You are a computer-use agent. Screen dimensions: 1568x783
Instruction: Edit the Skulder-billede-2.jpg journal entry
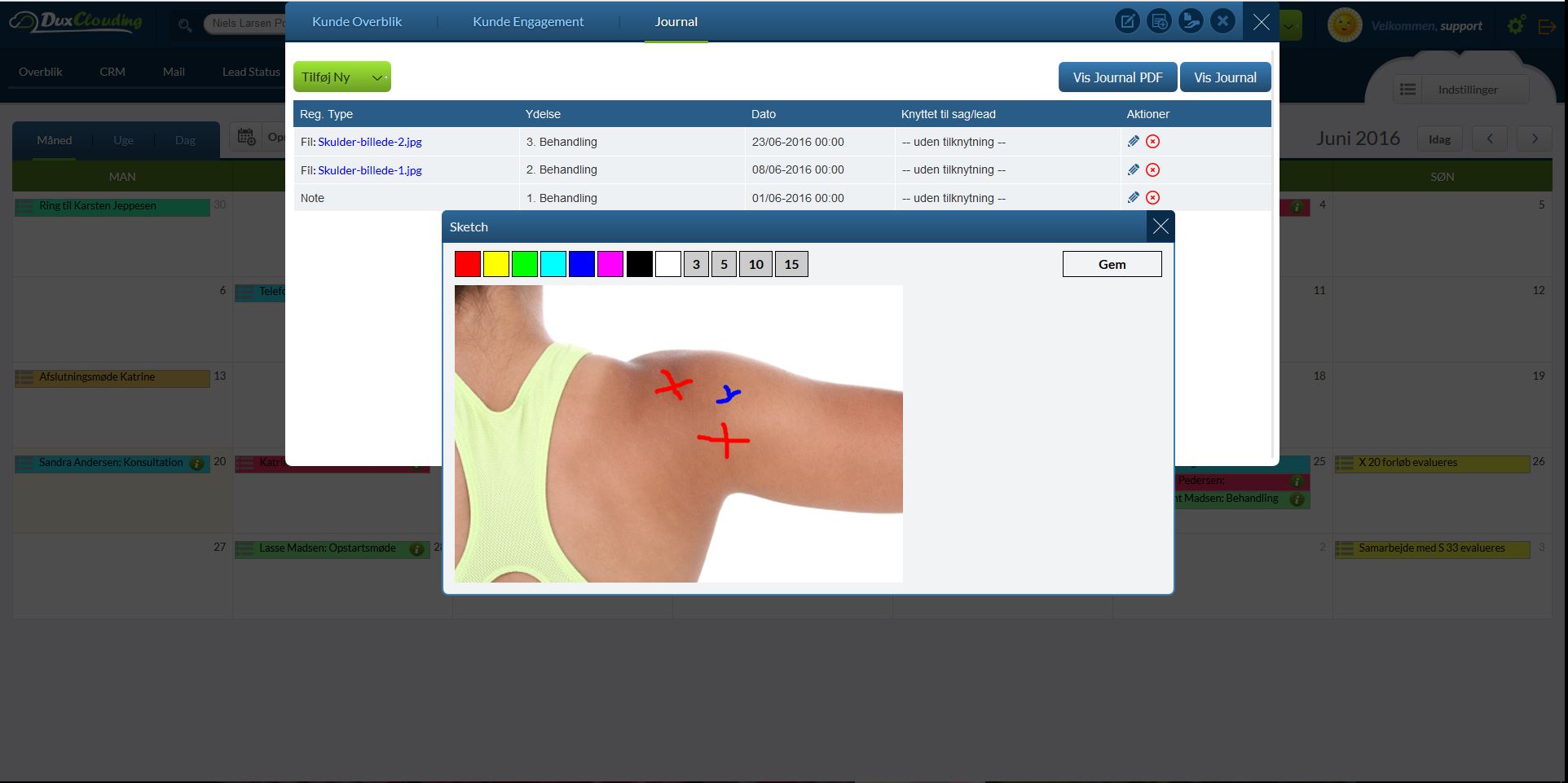[x=1133, y=141]
